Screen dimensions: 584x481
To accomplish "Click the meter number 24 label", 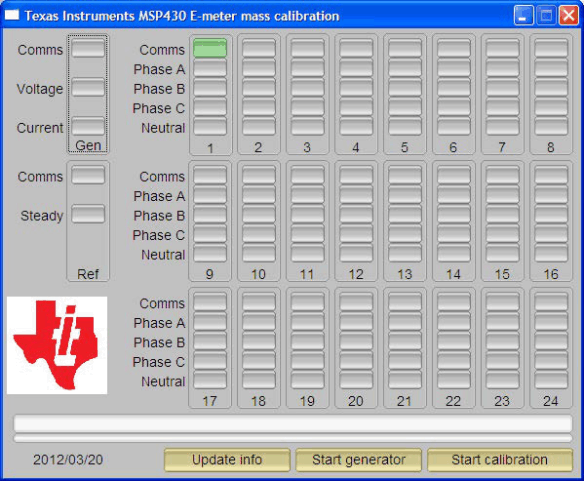I will (x=551, y=401).
